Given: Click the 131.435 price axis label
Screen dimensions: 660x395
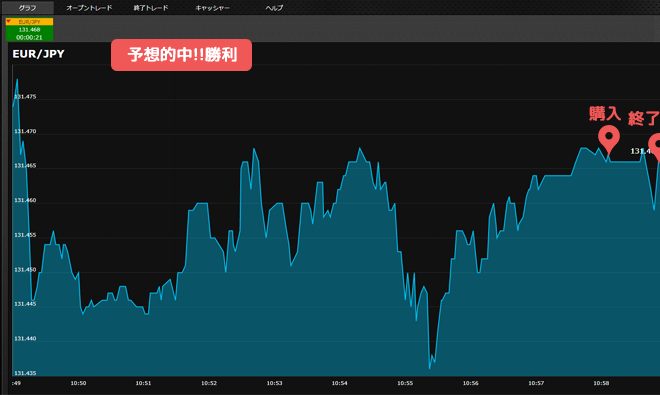Looking at the screenshot, I should pos(25,373).
